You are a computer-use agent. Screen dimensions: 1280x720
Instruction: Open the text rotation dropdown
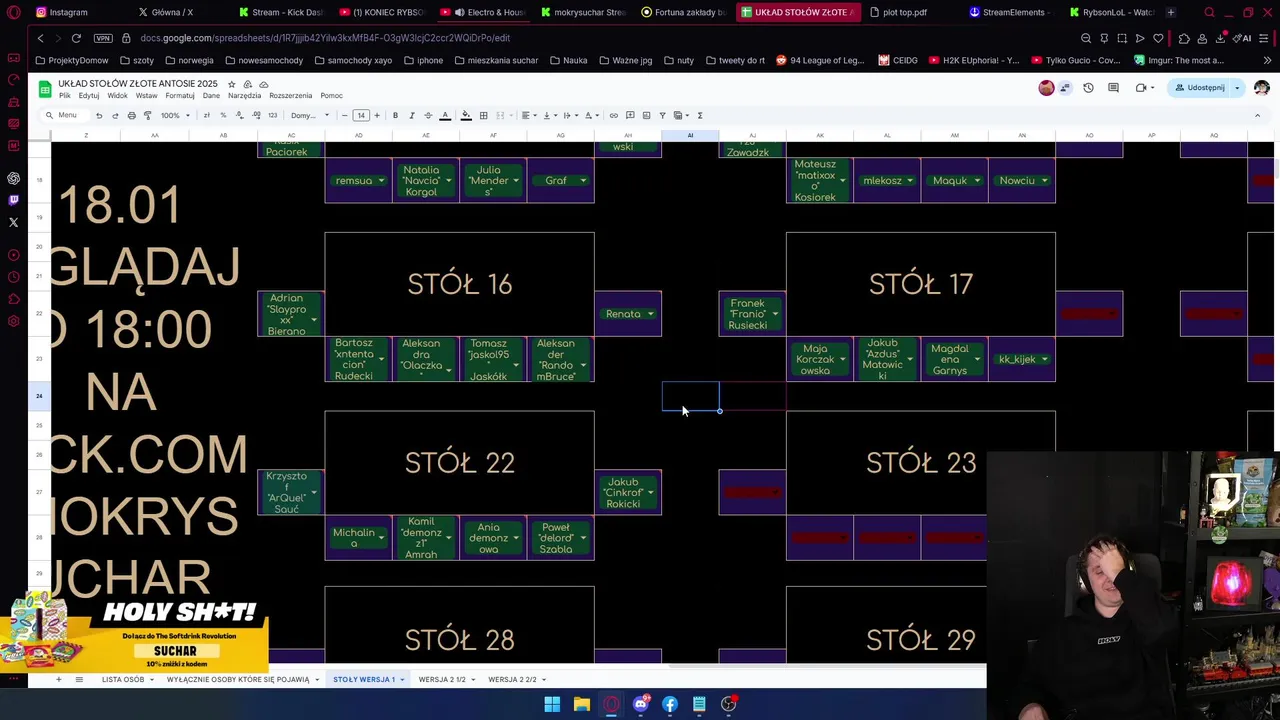(590, 115)
